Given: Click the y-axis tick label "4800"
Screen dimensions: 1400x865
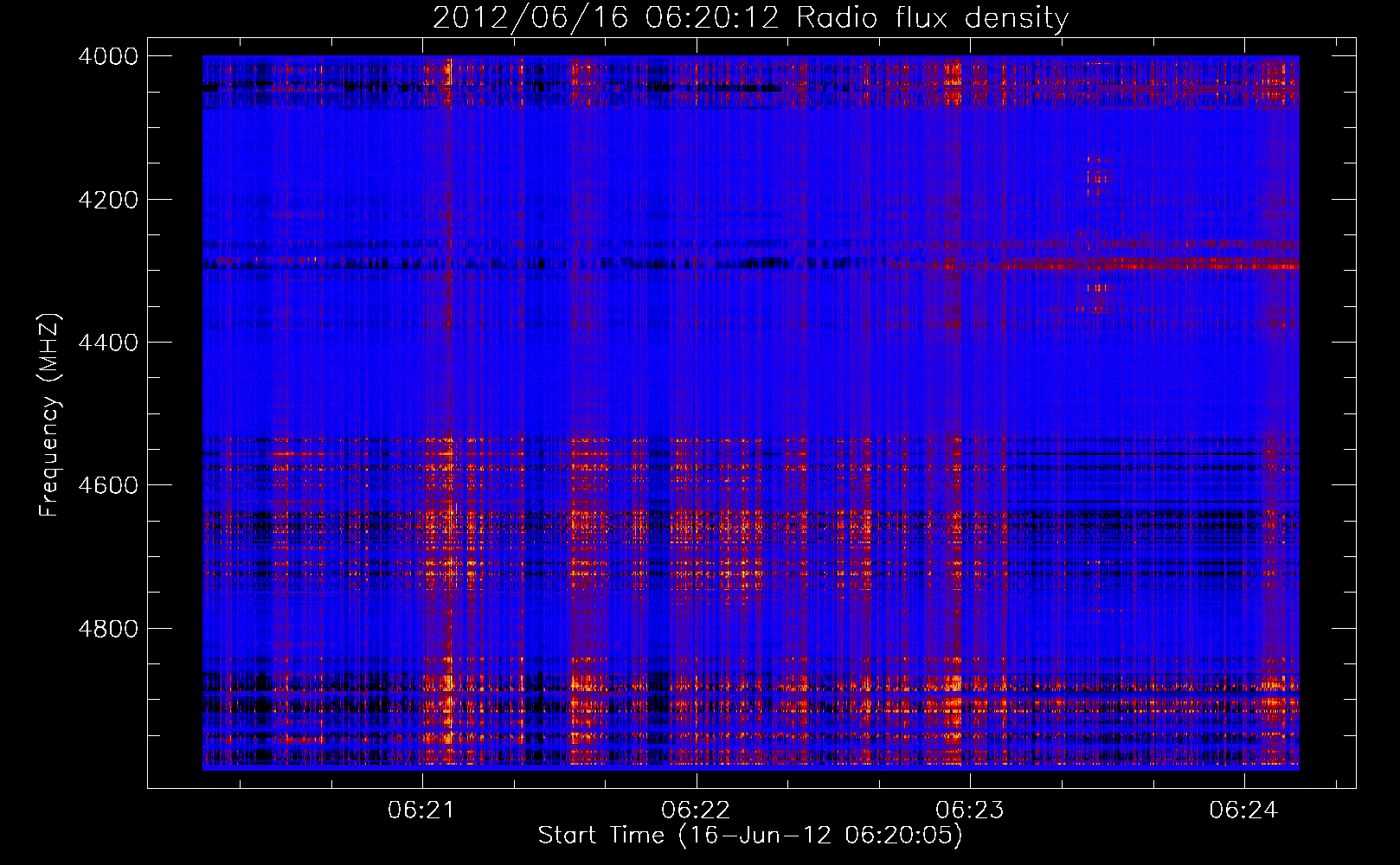Looking at the screenshot, I should point(108,629).
